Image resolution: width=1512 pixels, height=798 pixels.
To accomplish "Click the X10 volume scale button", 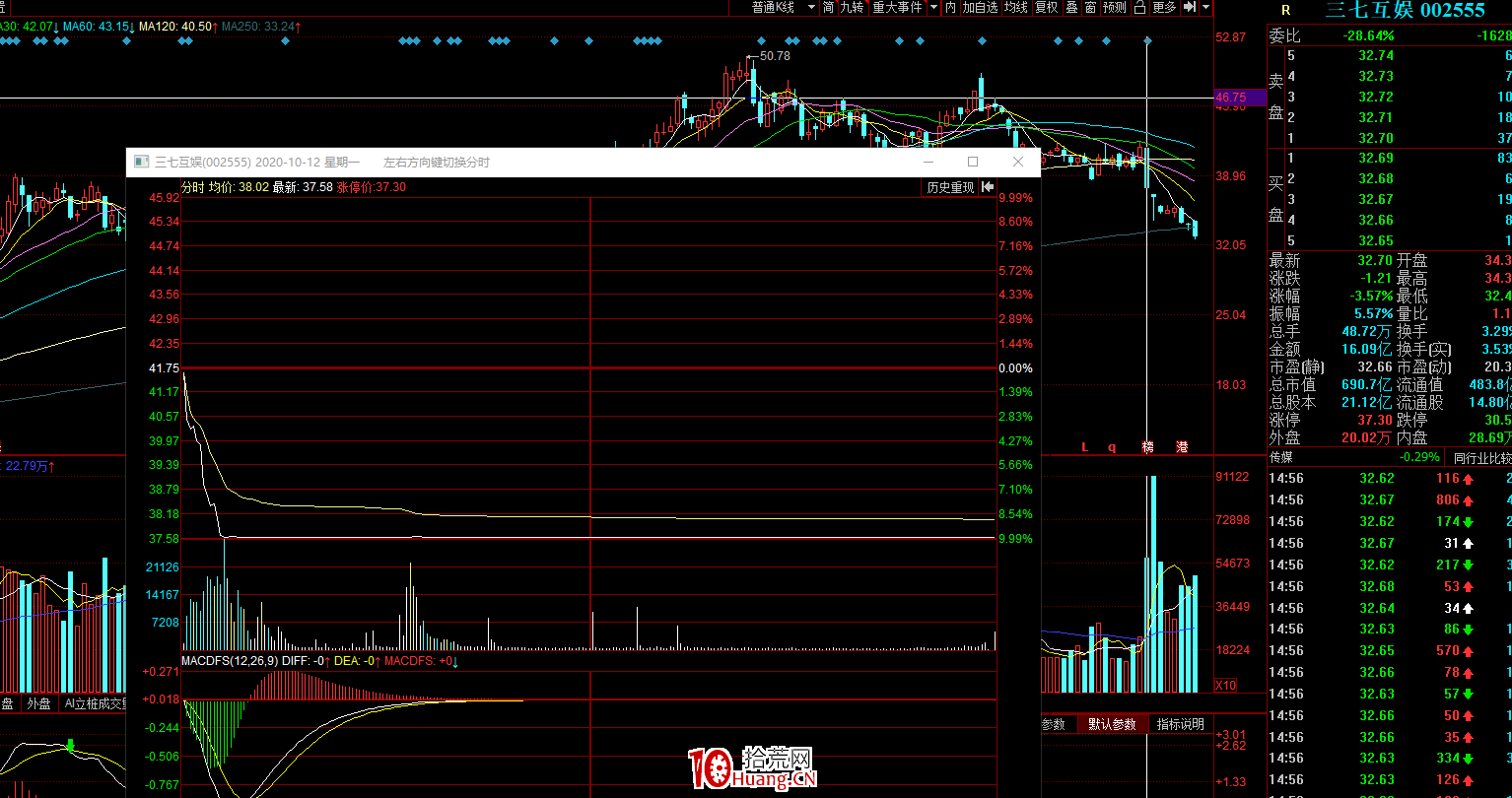I will pos(1225,685).
